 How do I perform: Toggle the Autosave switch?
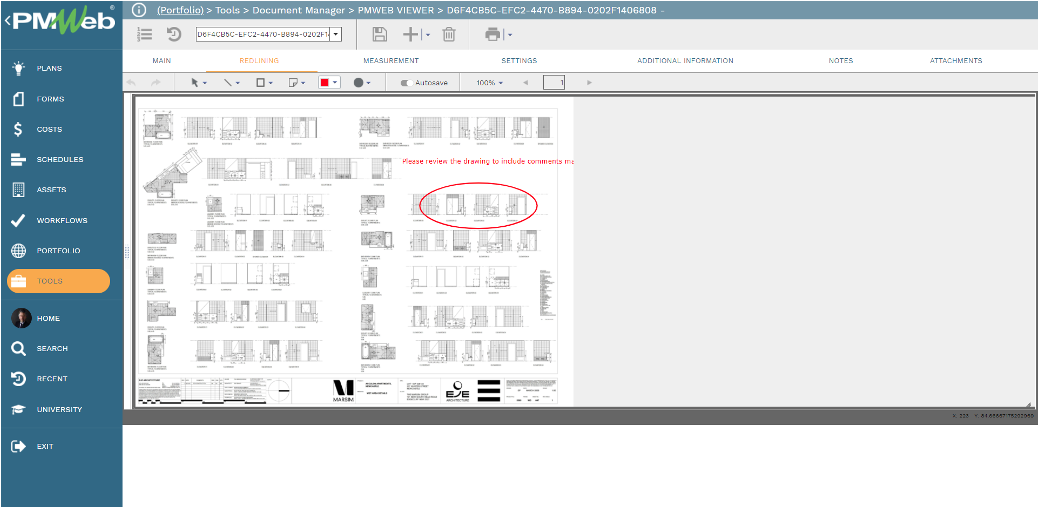[405, 83]
